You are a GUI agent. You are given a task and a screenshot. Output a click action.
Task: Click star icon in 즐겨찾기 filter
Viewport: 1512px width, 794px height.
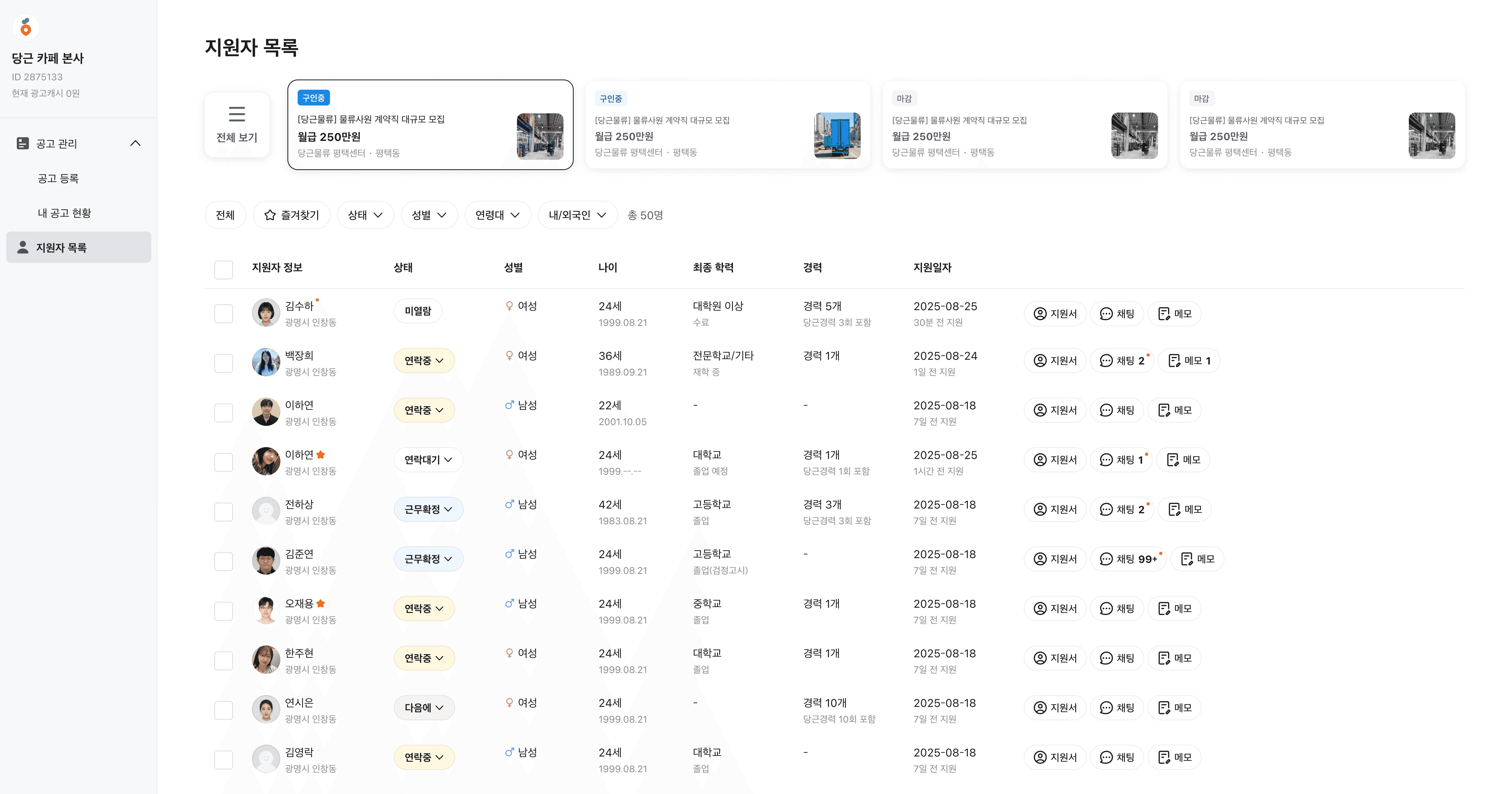(270, 215)
